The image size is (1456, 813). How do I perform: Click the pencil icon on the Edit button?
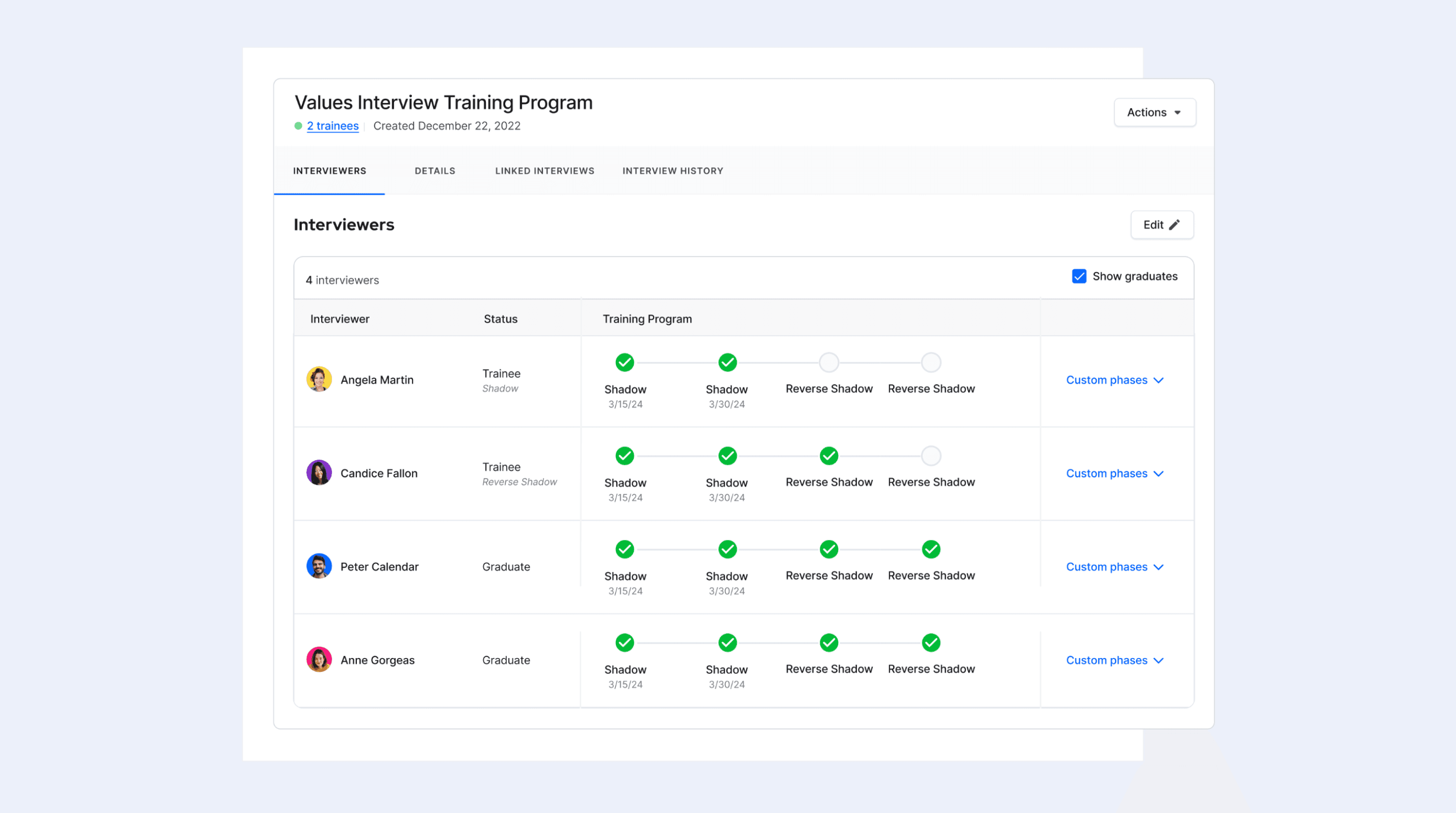pyautogui.click(x=1176, y=224)
